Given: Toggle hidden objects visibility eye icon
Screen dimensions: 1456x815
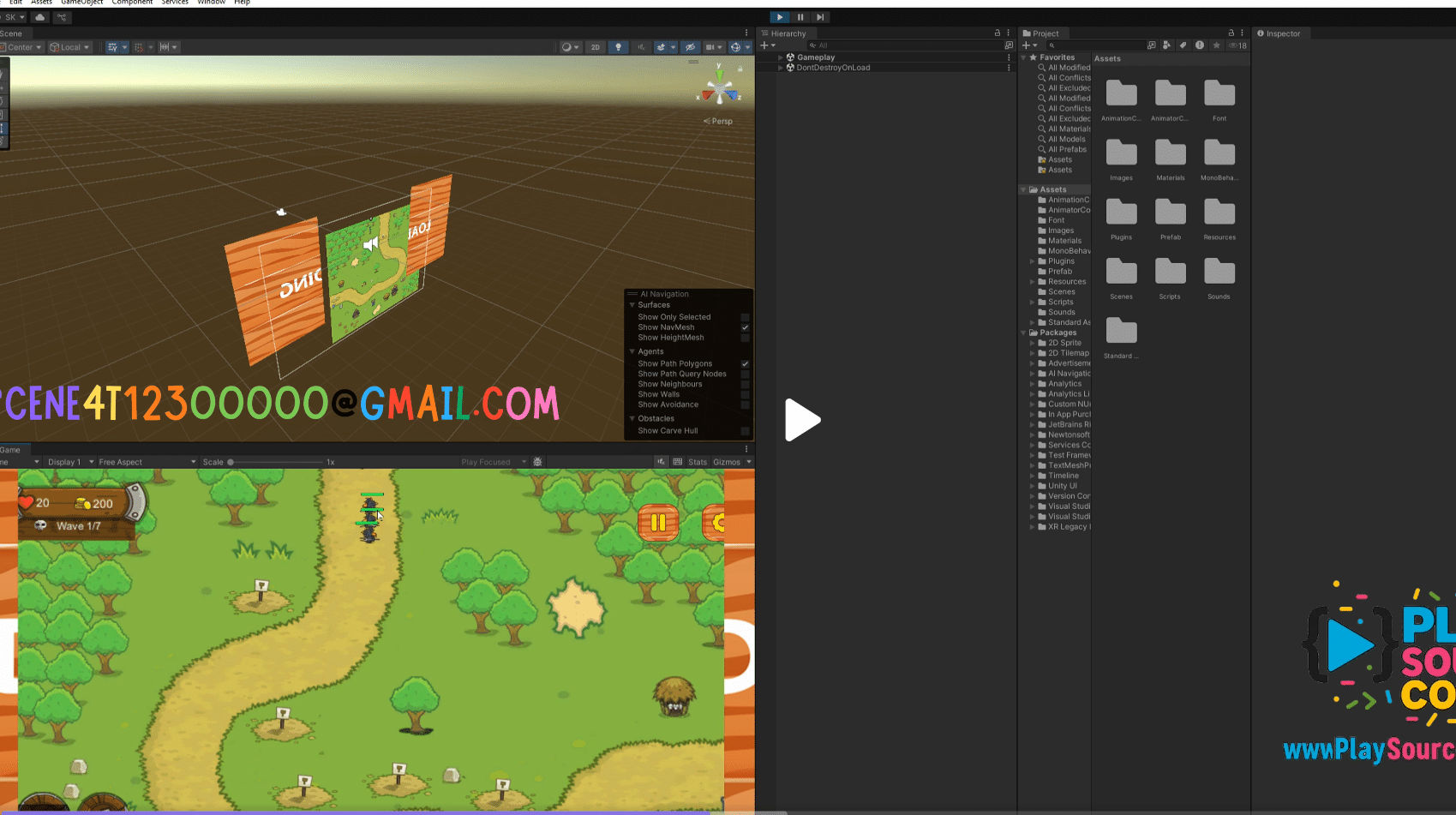Looking at the screenshot, I should click(x=690, y=47).
